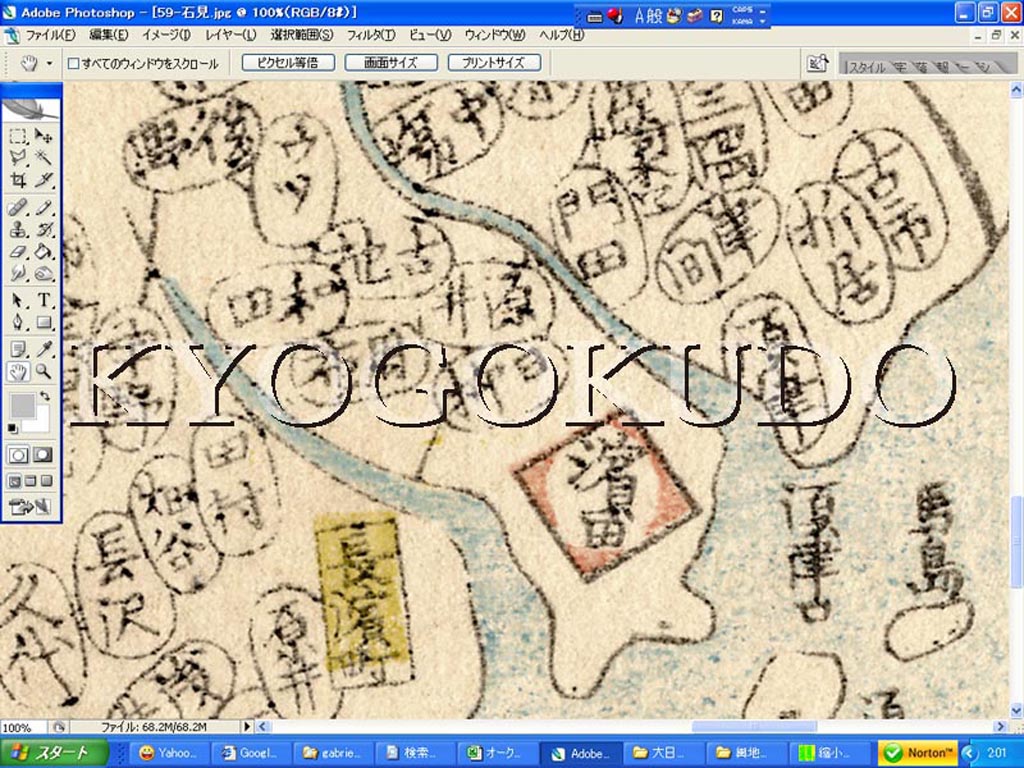Choose Full Screen Mode with menu bar

(x=30, y=482)
